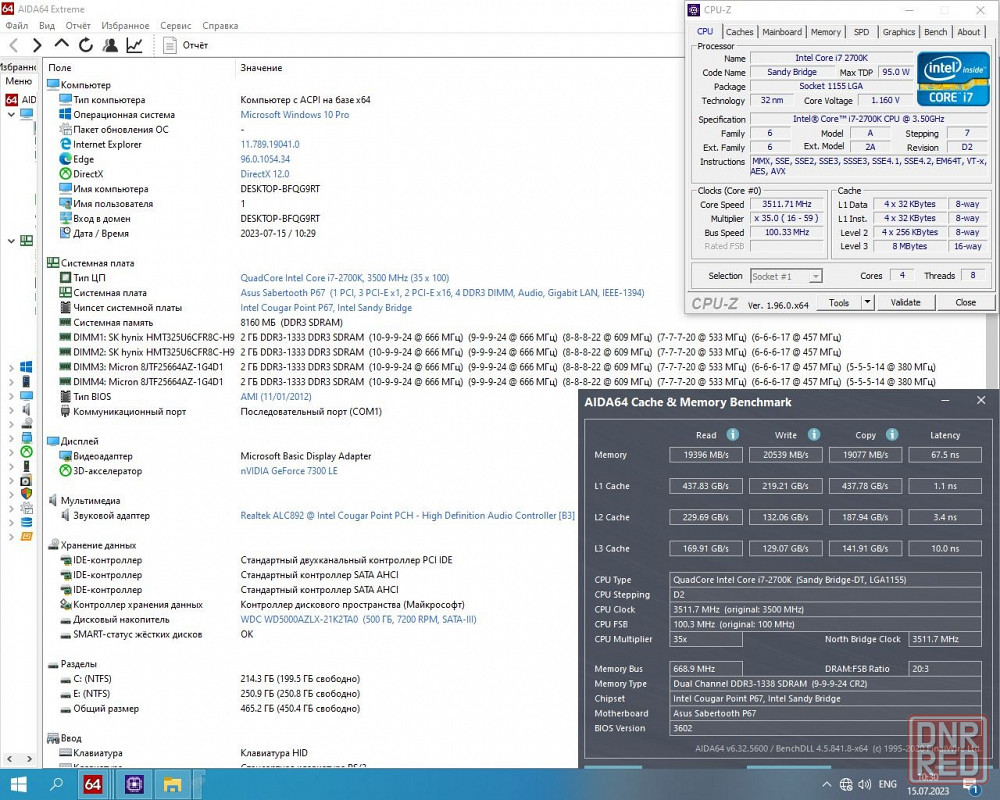Open the Tools dropdown arrow in CPU-Z
The image size is (1000, 800).
pos(867,302)
